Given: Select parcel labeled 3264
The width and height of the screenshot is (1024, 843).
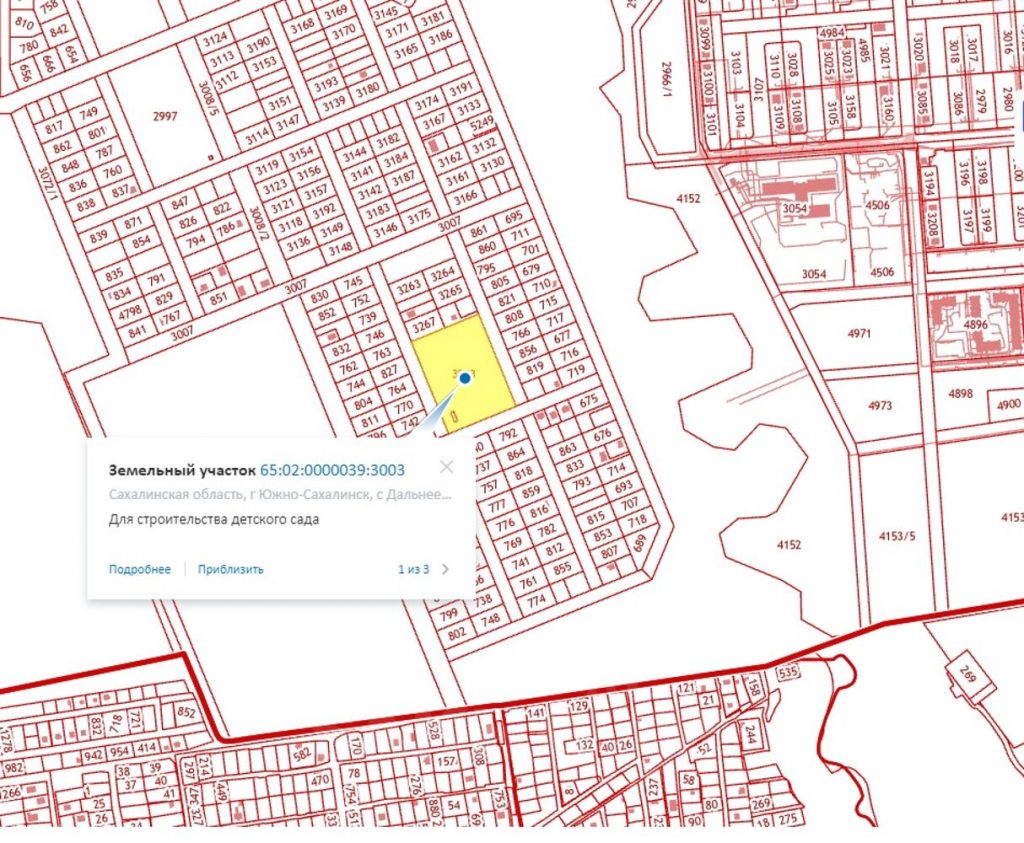Looking at the screenshot, I should coord(442,274).
